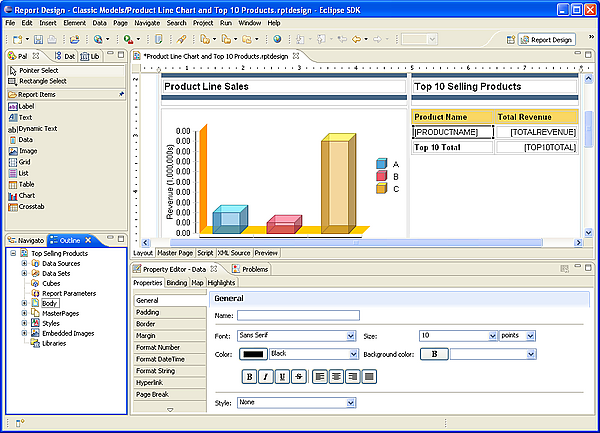Open the Background color dropdown
The width and height of the screenshot is (600, 433).
[531, 354]
